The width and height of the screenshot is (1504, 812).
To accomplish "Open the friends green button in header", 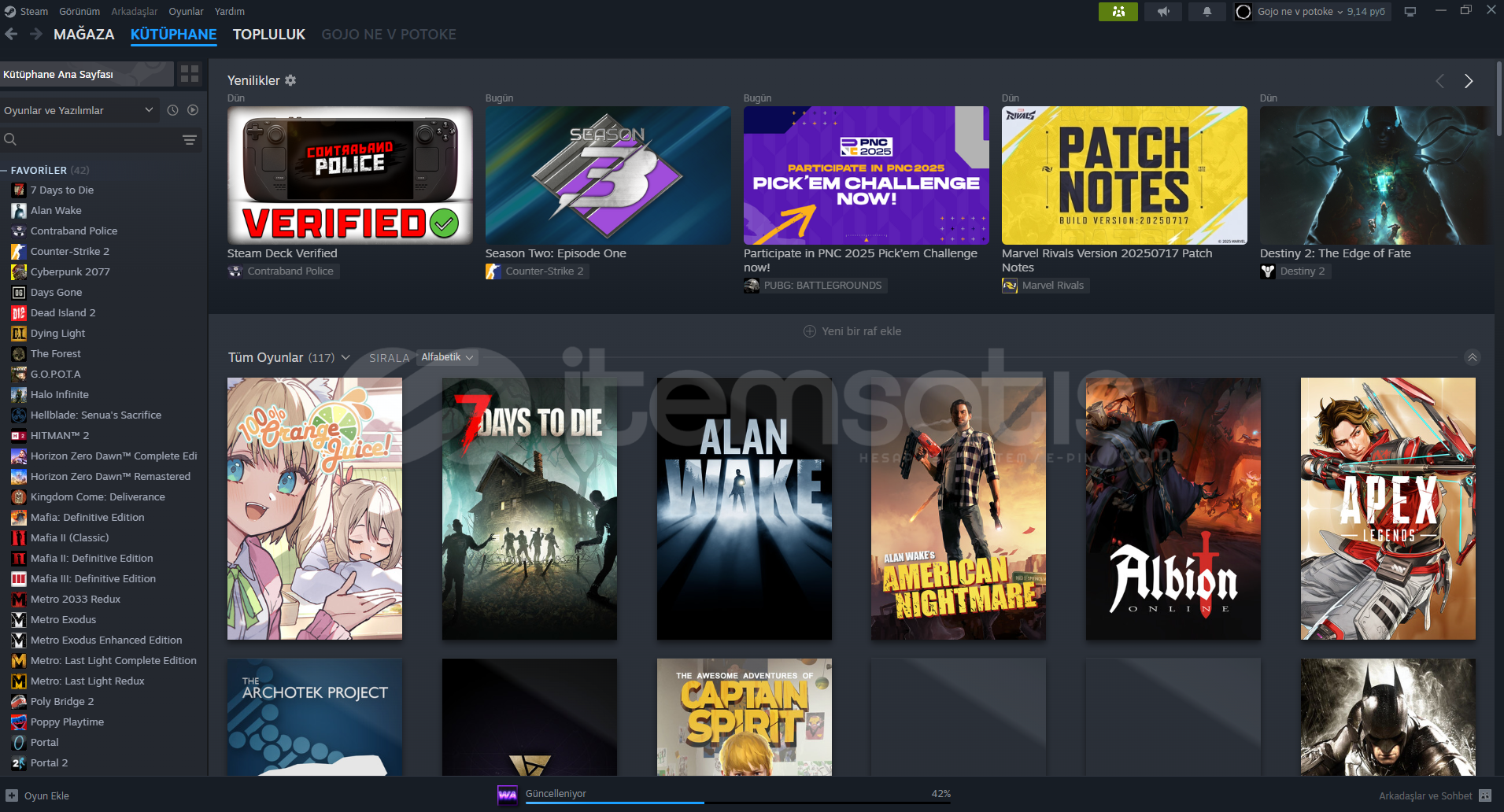I will [x=1118, y=12].
